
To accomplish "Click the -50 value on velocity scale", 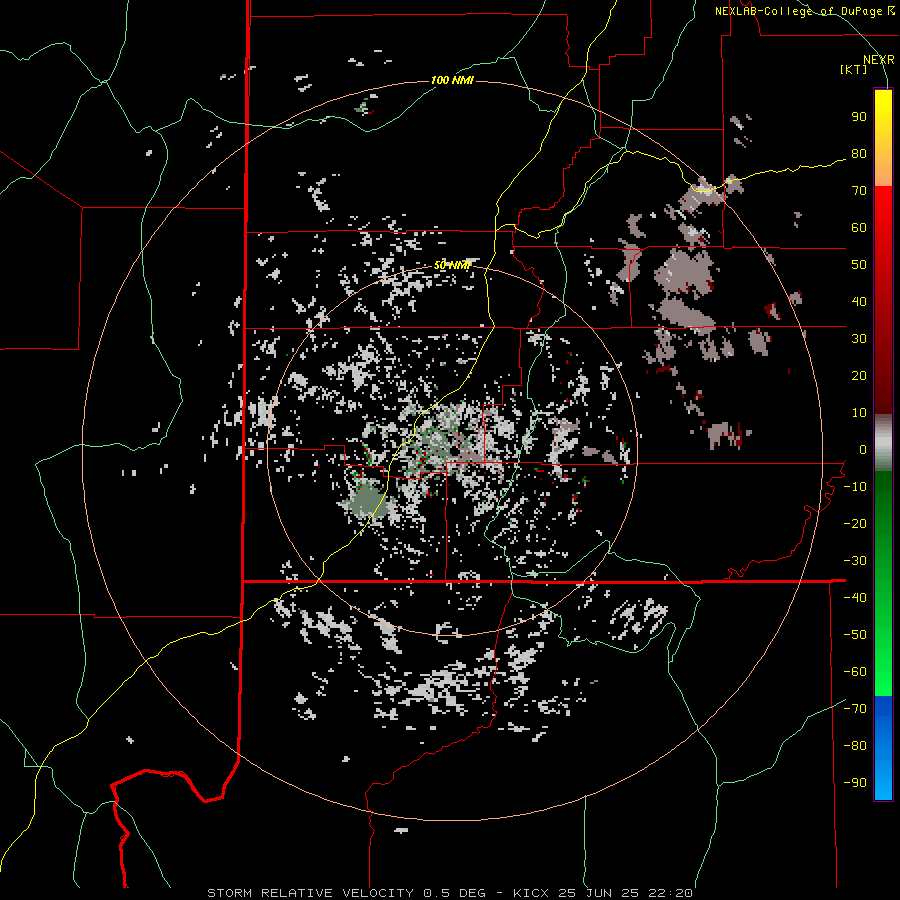I will click(855, 635).
